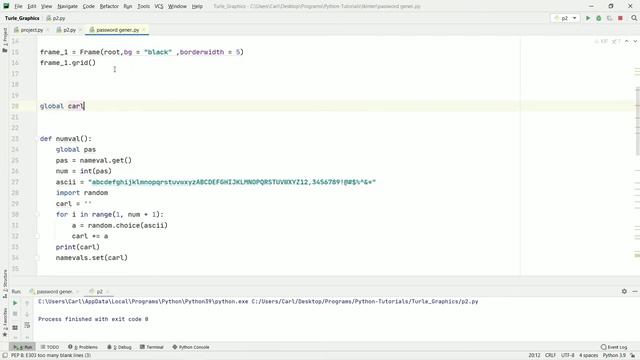Screen dimensions: 640x360
Task: Open the warnings count inspection widget
Action: pyautogui.click(x=607, y=41)
